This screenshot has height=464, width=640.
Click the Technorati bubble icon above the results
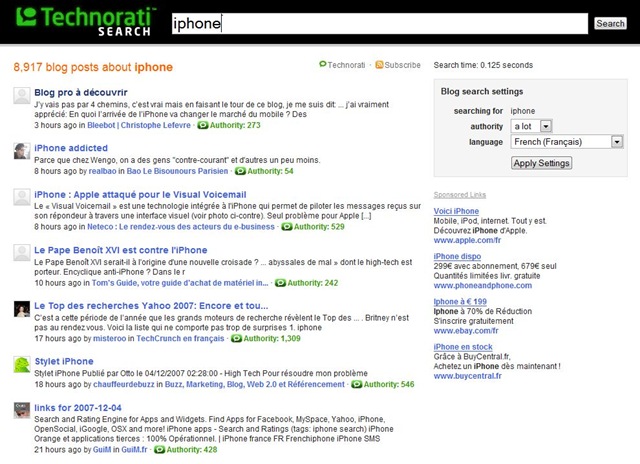pyautogui.click(x=322, y=64)
